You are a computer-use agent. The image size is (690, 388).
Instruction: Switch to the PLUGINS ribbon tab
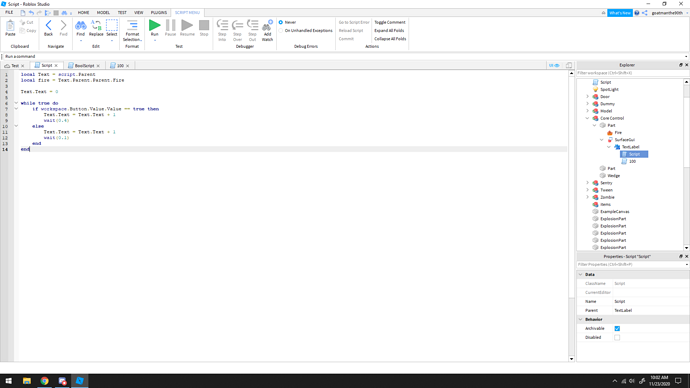pyautogui.click(x=159, y=13)
